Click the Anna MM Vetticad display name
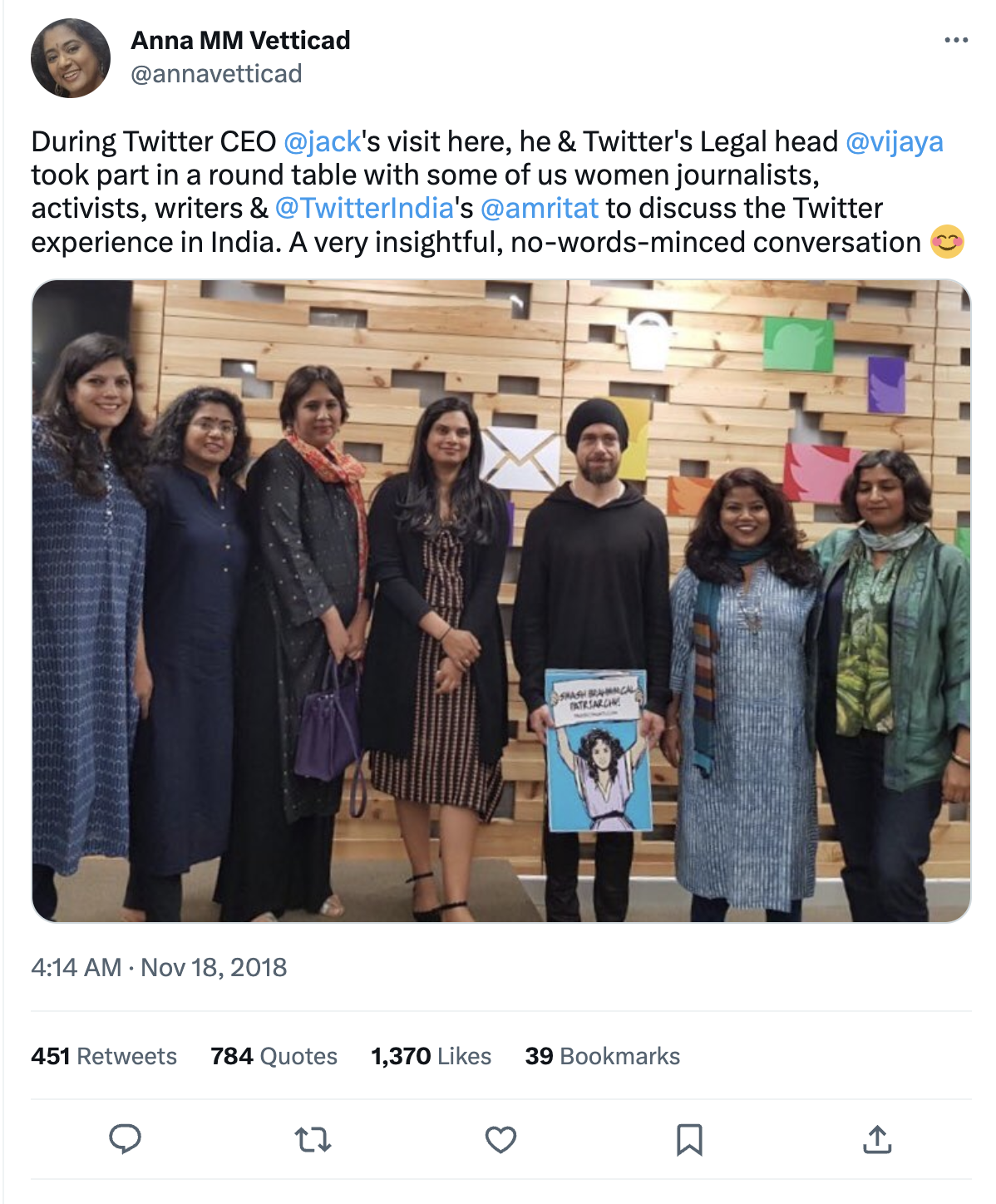The image size is (996, 1204). (x=240, y=40)
